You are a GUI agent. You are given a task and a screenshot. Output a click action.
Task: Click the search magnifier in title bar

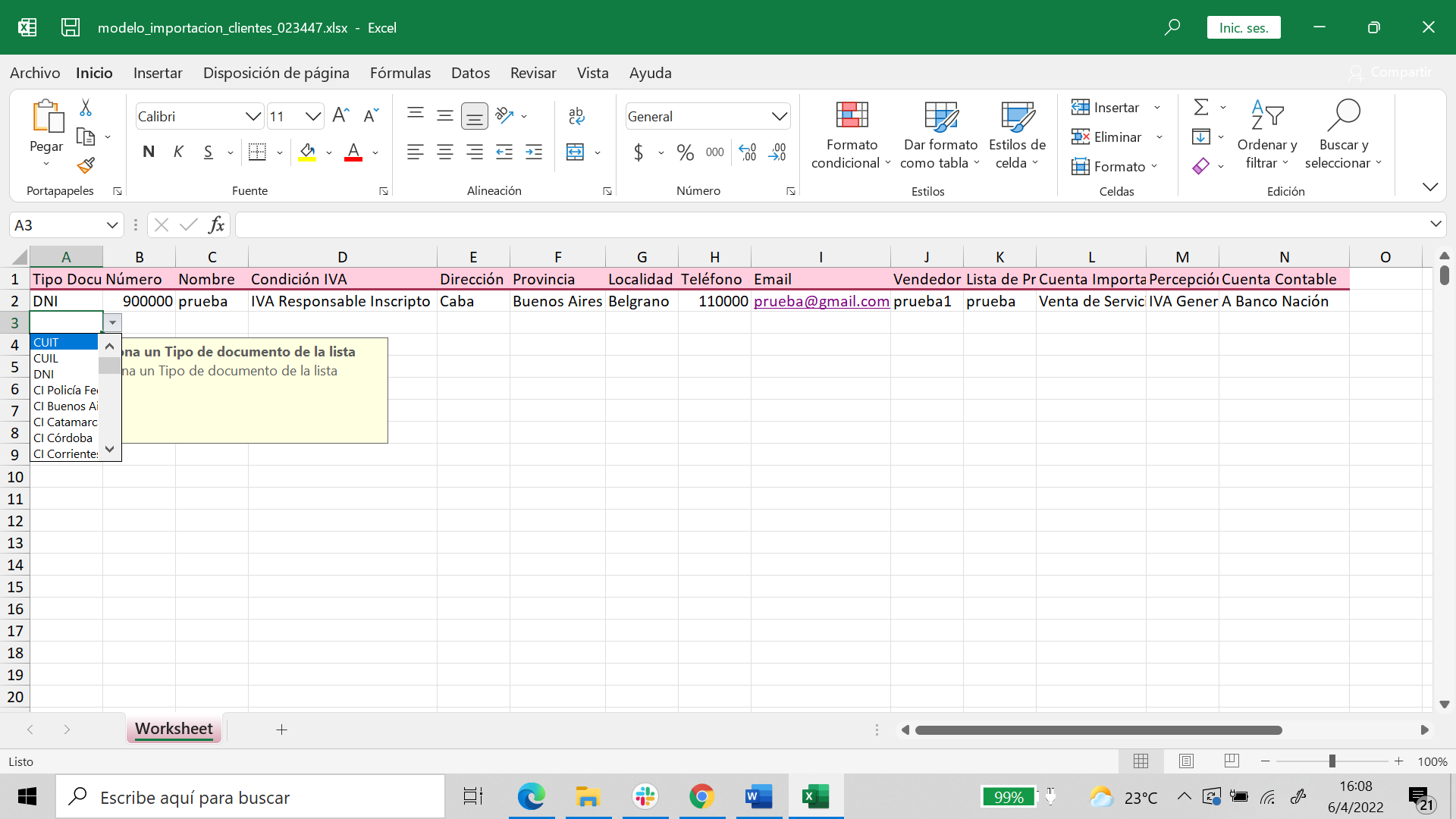[1172, 27]
